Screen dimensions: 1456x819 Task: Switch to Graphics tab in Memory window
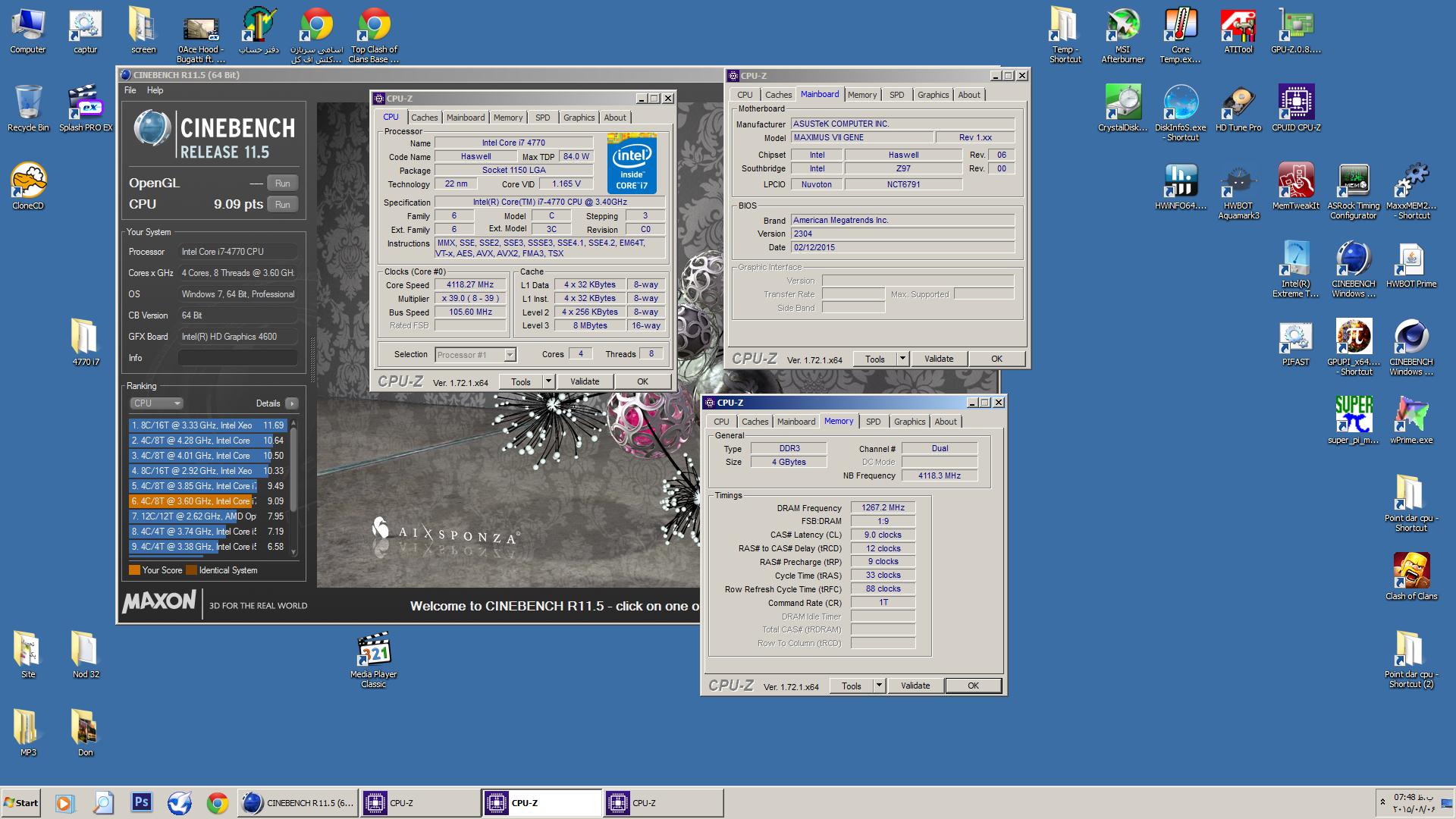[x=909, y=422]
